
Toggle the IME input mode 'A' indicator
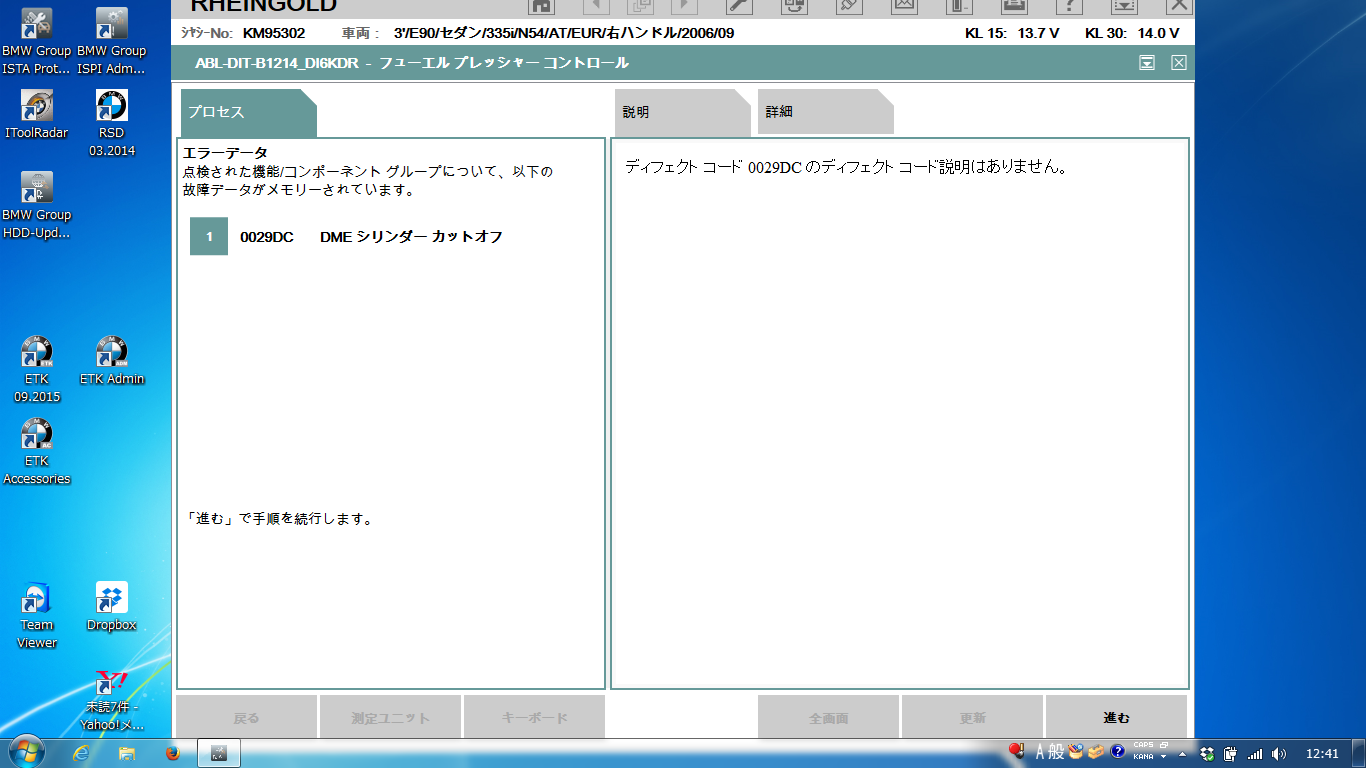pyautogui.click(x=1041, y=753)
